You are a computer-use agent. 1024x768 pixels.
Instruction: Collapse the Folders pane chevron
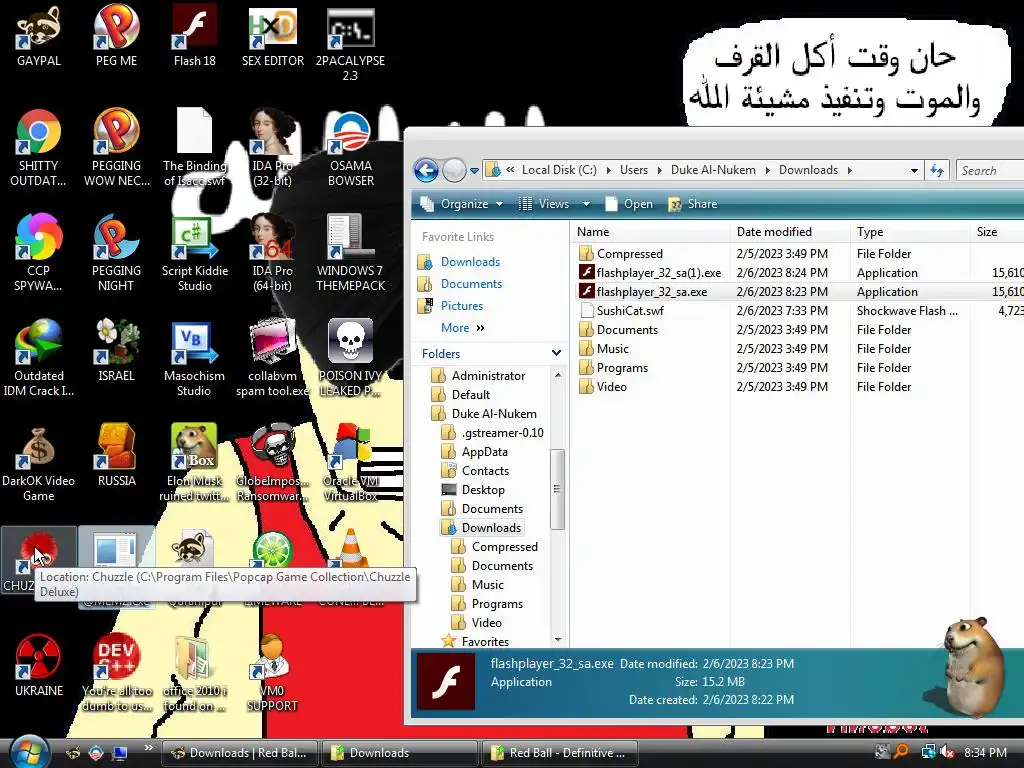(556, 353)
